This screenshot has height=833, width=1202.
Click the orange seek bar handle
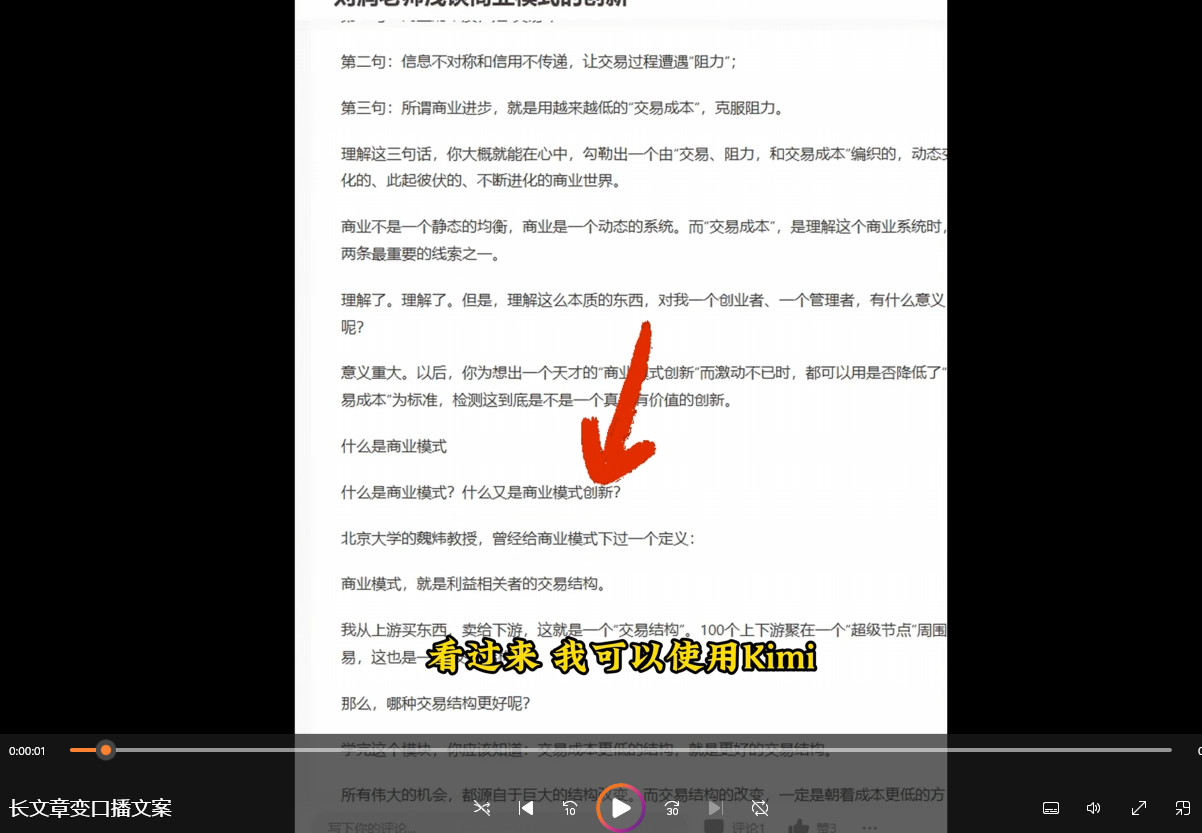pyautogui.click(x=106, y=750)
